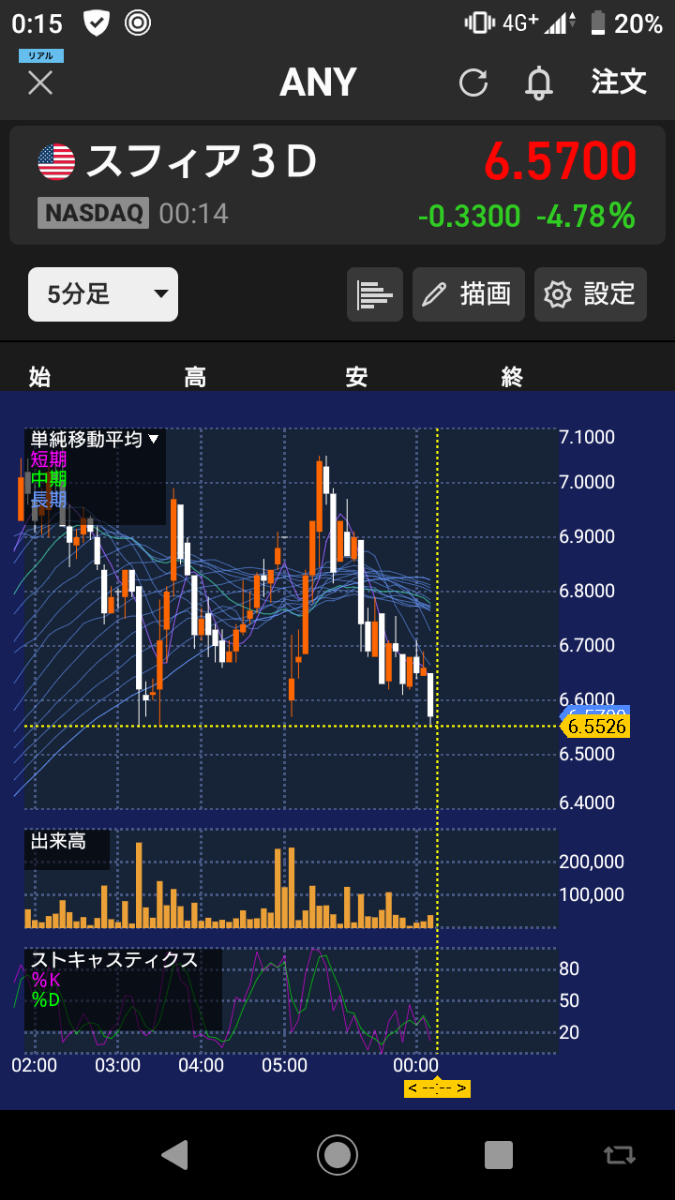675x1200 pixels.
Task: Tap the yellow time cursor handle
Action: pos(437,1088)
